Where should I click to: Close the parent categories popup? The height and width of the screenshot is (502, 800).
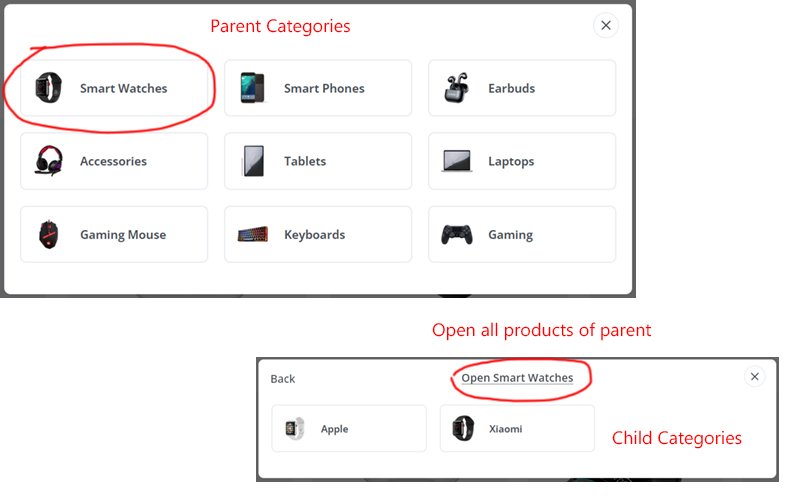606,26
